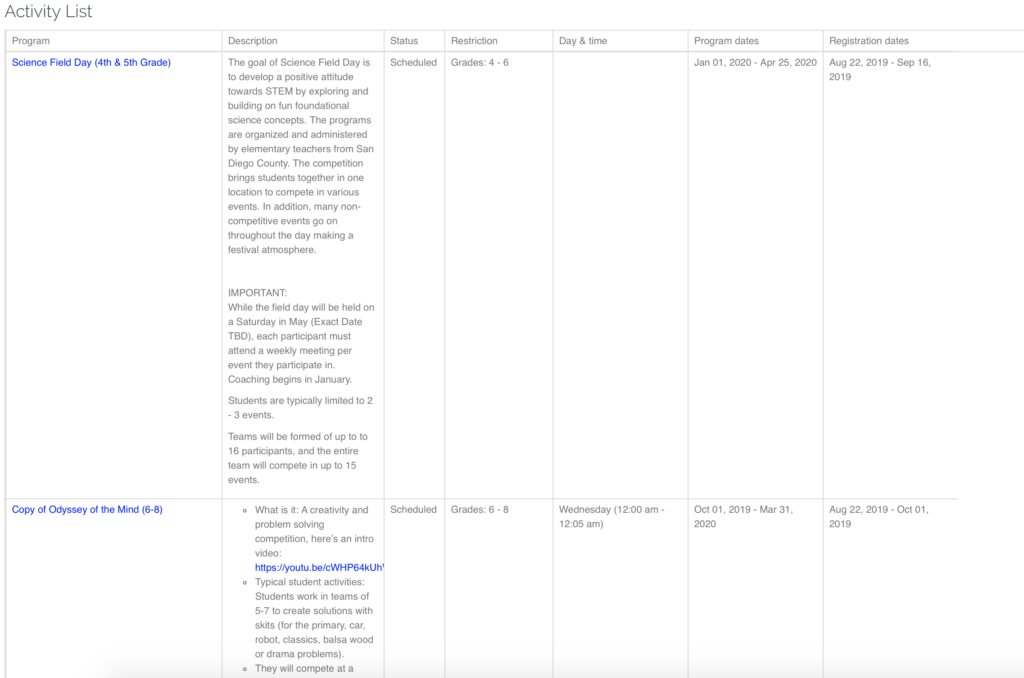Click the Program column header

(x=31, y=40)
